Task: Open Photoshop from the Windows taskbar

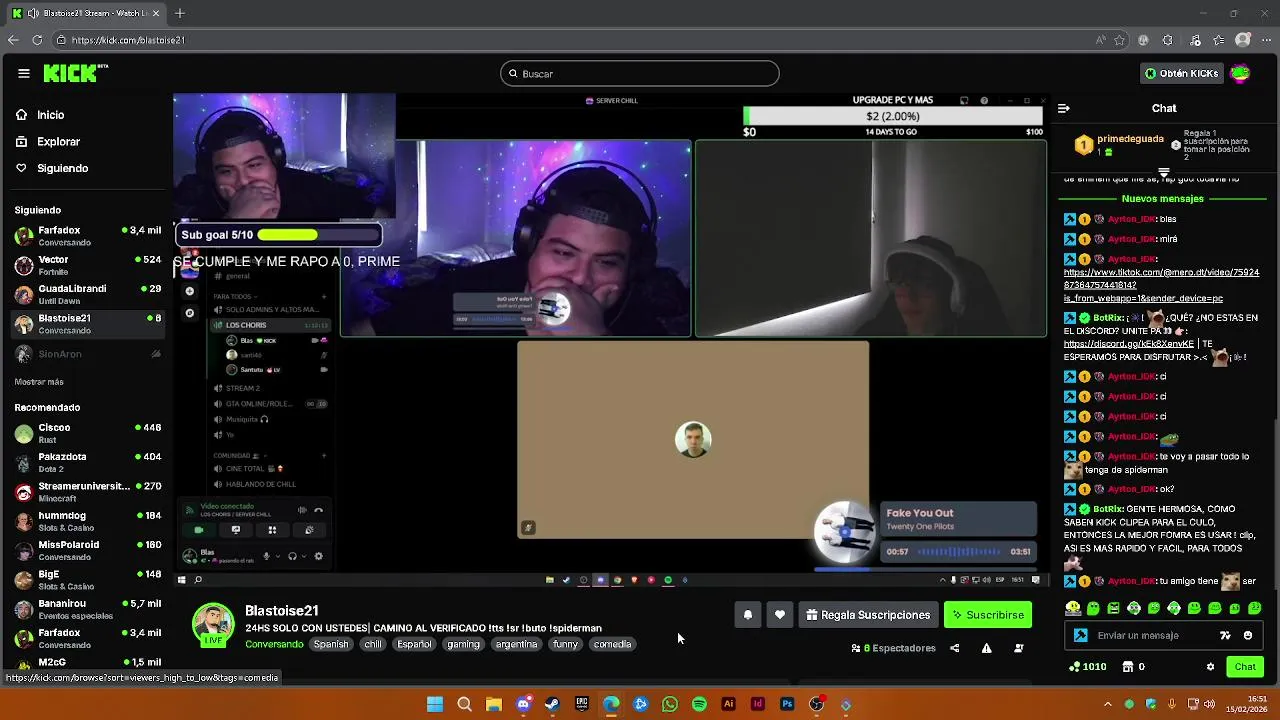Action: 787,704
